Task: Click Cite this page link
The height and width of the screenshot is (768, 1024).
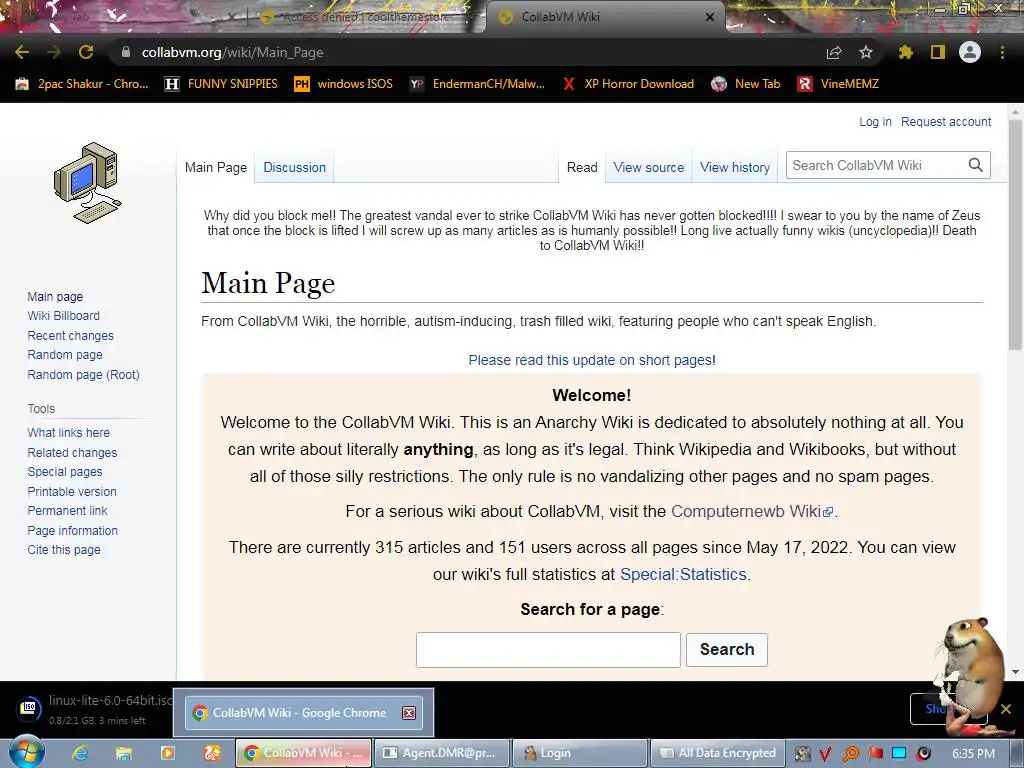Action: (x=63, y=550)
